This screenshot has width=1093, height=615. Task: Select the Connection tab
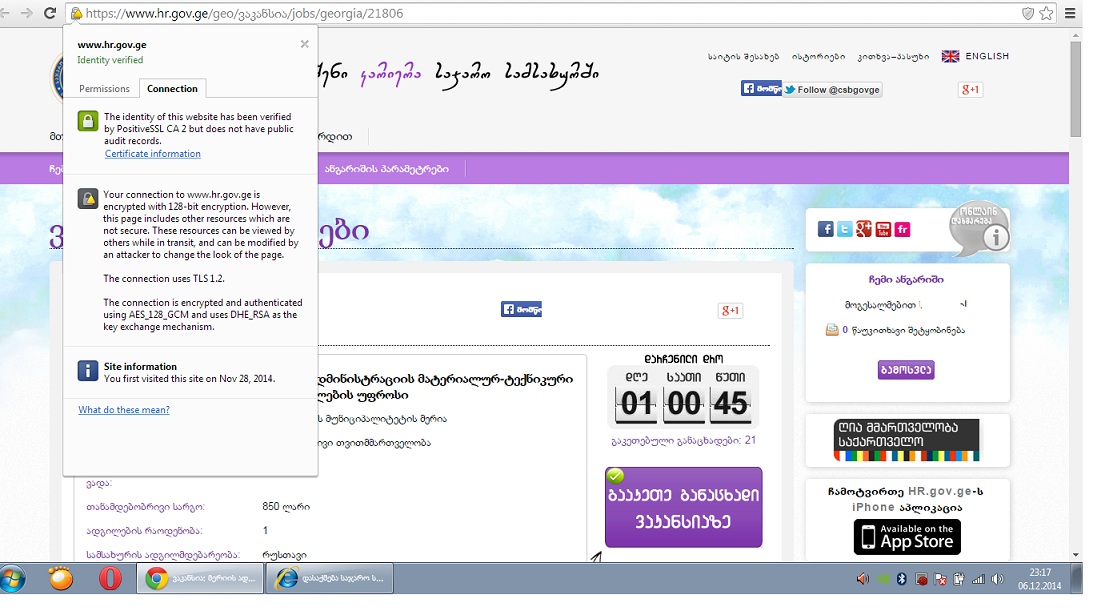coord(172,89)
